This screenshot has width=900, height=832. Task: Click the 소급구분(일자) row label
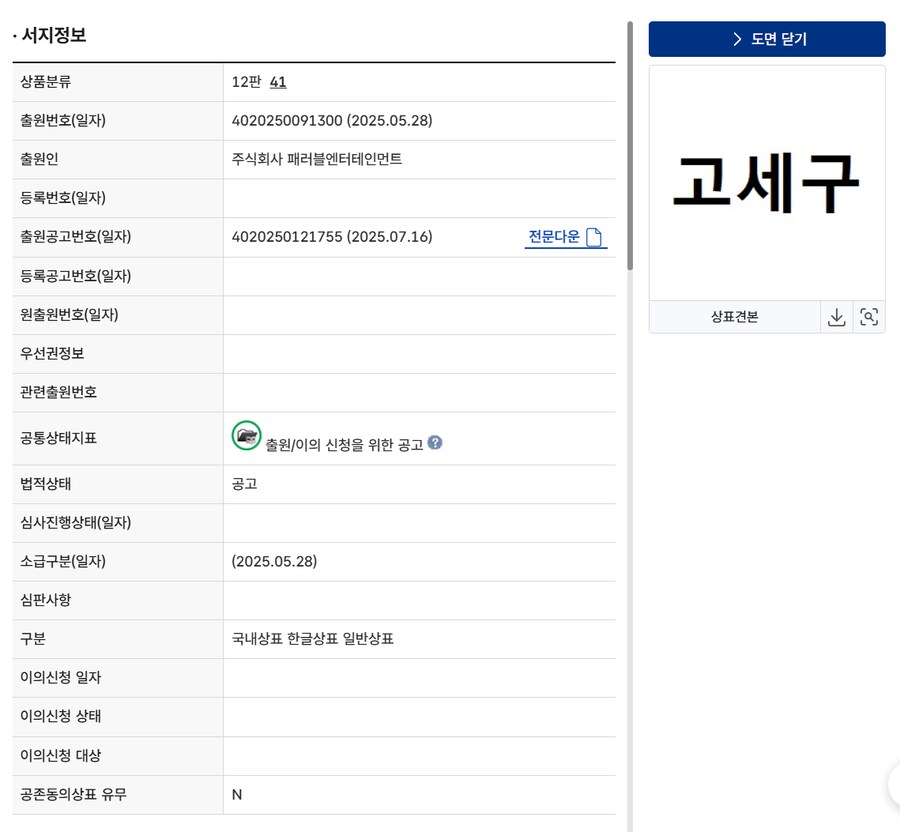click(63, 561)
